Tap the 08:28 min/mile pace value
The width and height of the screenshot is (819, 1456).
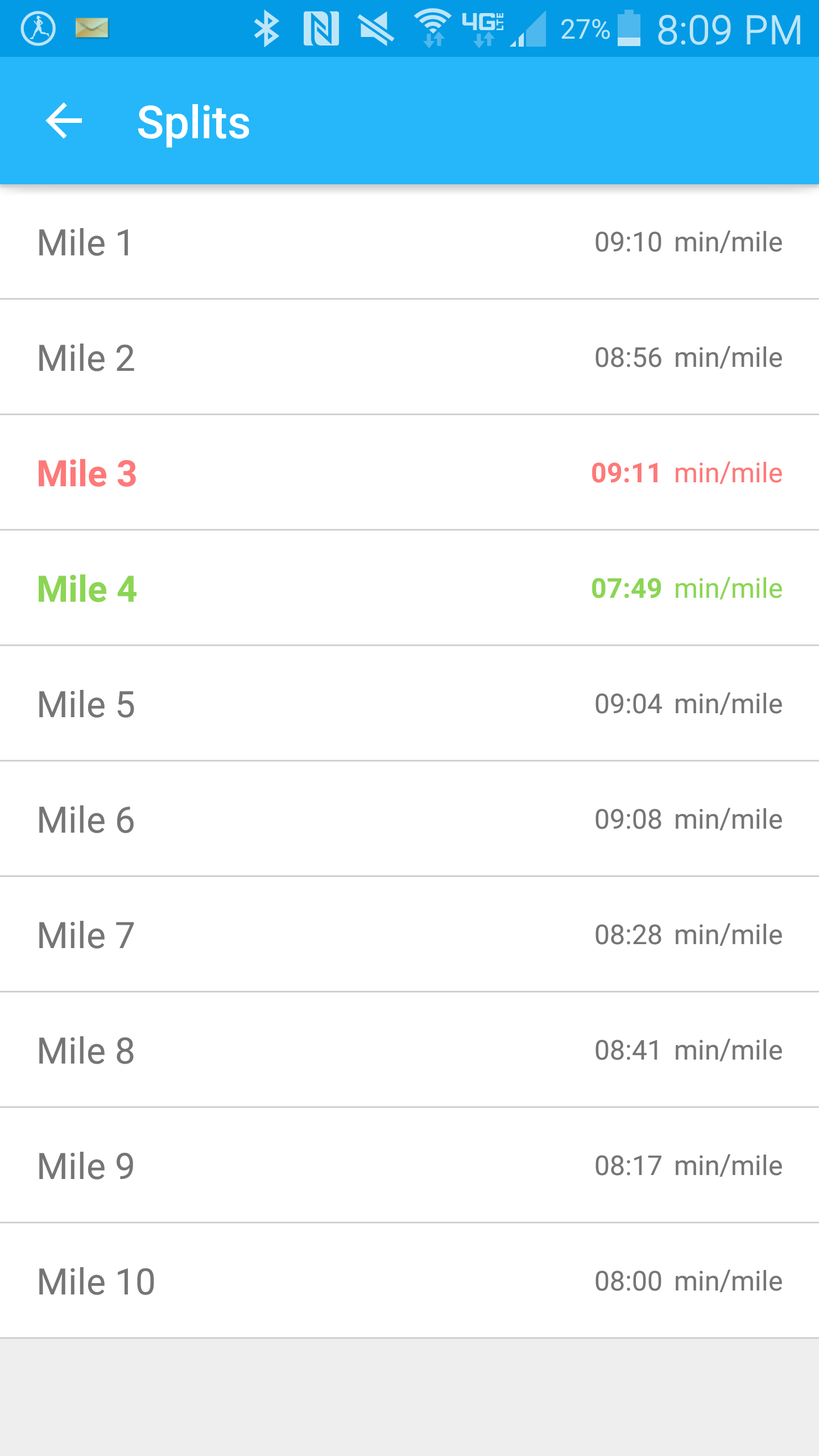pyautogui.click(x=688, y=935)
